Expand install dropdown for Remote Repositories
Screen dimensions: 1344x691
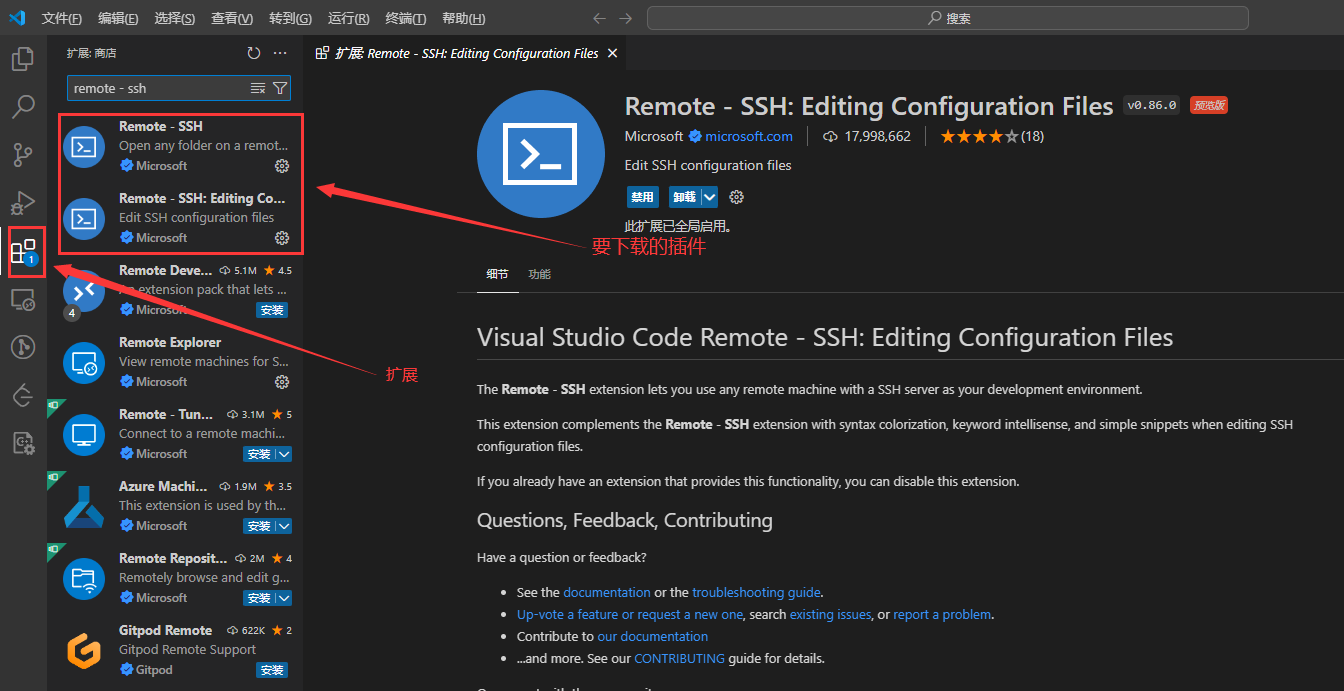[x=284, y=598]
